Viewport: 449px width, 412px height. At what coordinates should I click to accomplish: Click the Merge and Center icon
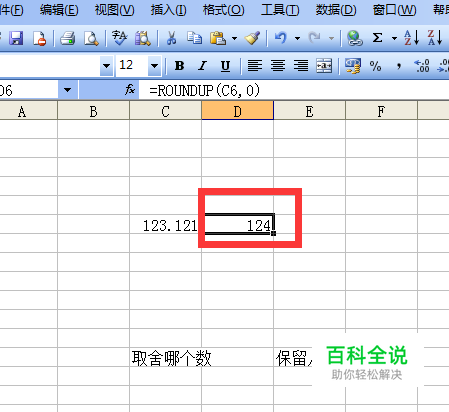click(324, 66)
